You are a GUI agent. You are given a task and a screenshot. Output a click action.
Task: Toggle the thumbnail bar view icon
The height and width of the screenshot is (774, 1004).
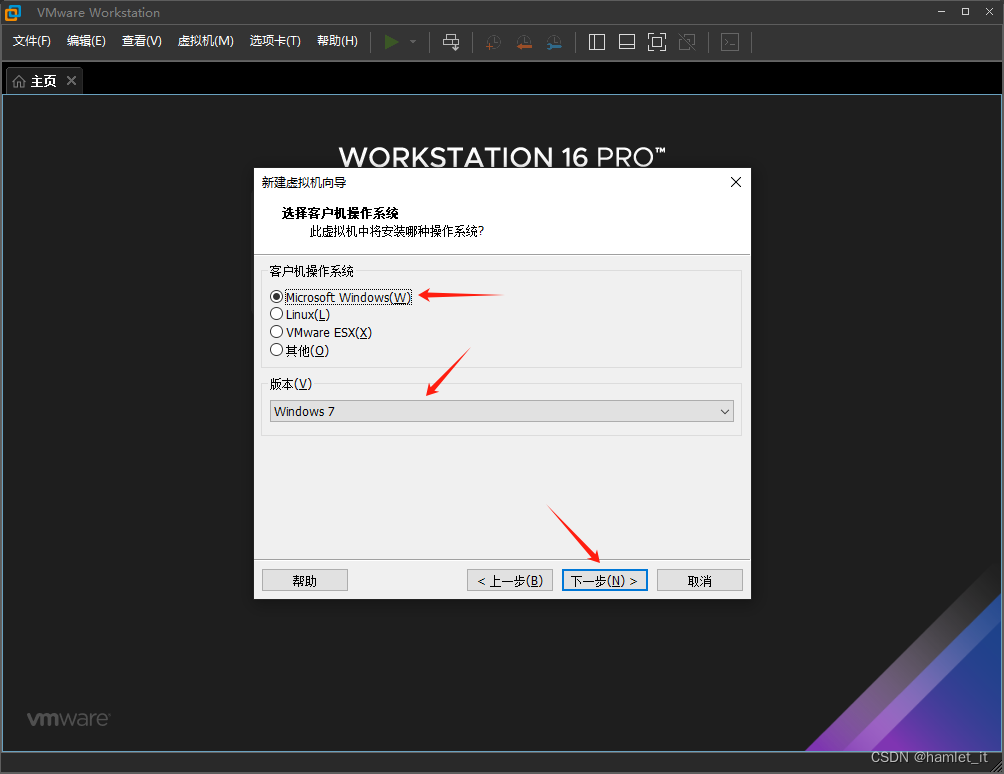point(627,42)
